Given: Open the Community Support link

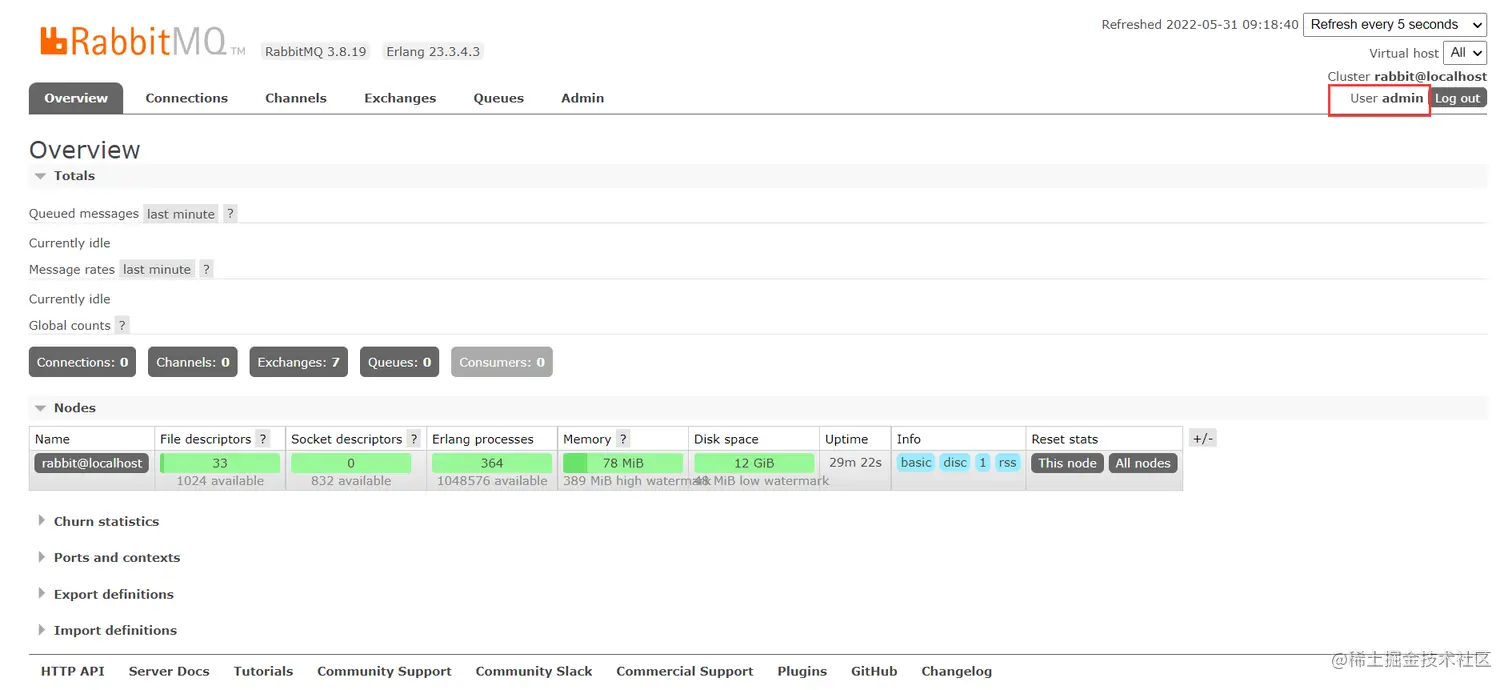Looking at the screenshot, I should pos(385,671).
